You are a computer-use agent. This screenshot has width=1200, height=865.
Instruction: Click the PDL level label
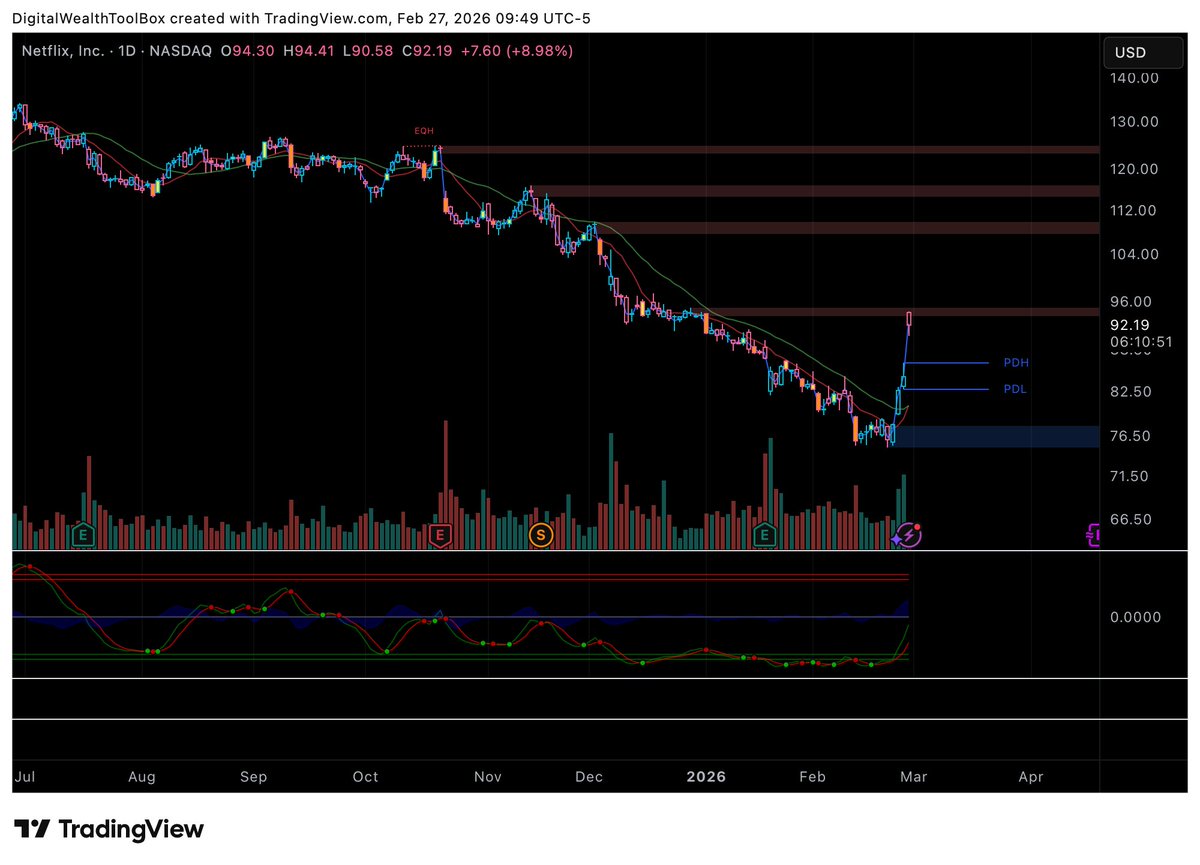[x=1015, y=390]
